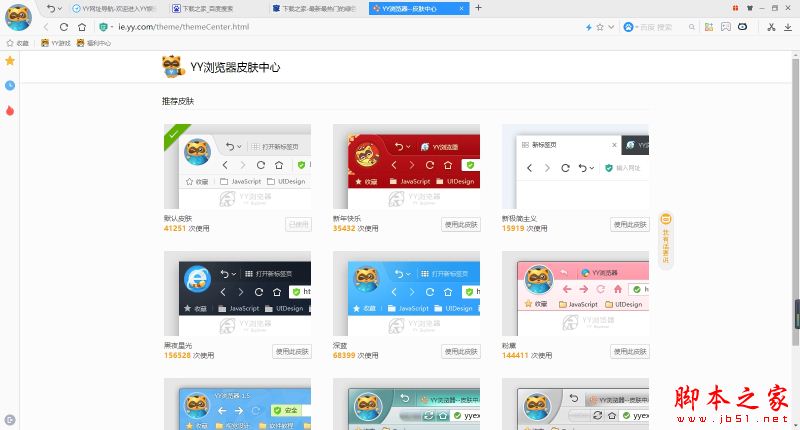Select the 新极简主义 skin preview thumbnail
Image resolution: width=800 pixels, height=430 pixels.
pyautogui.click(x=576, y=166)
